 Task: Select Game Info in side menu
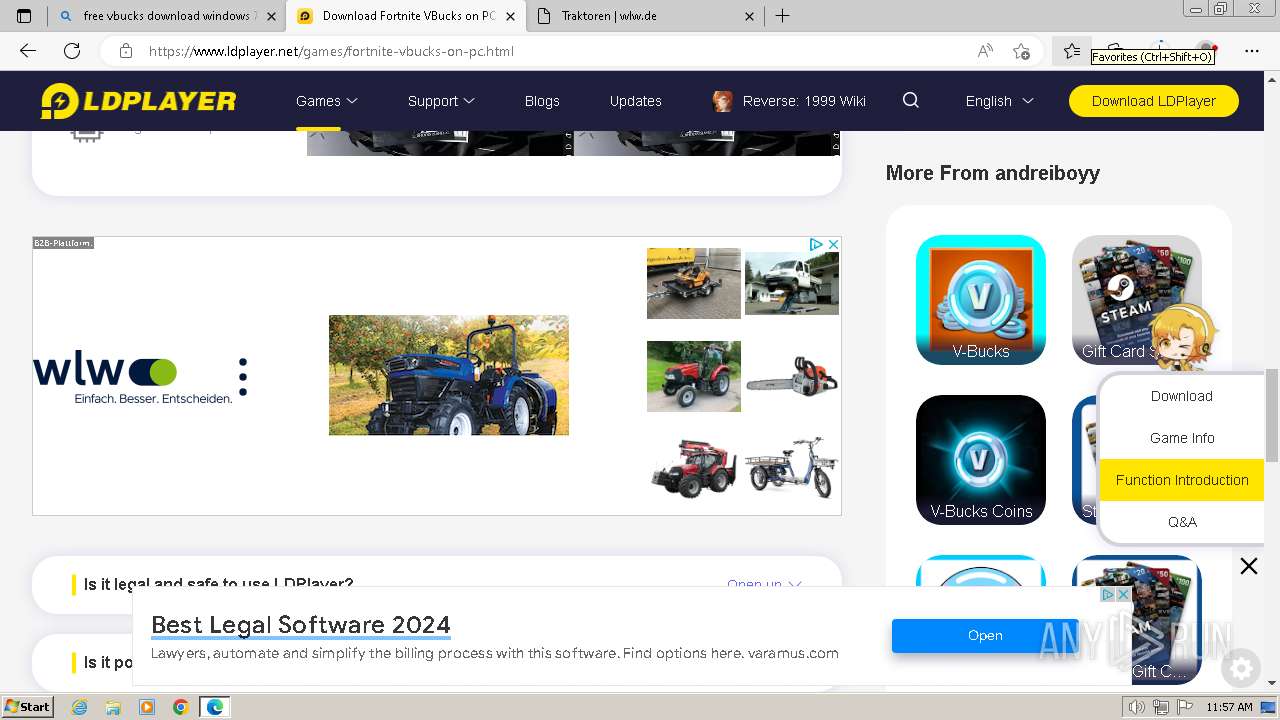click(1182, 438)
